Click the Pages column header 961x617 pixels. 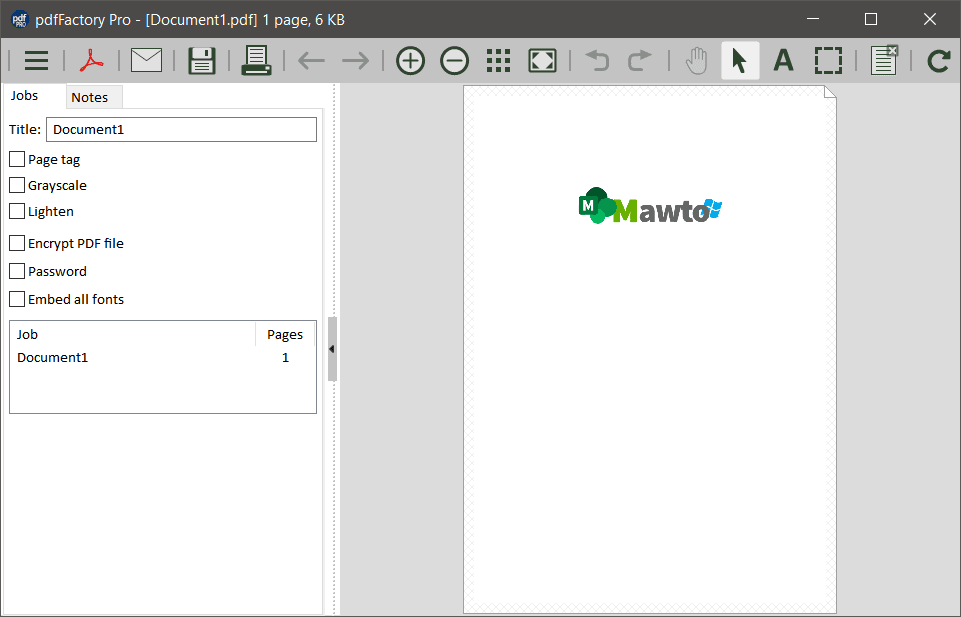(x=285, y=335)
